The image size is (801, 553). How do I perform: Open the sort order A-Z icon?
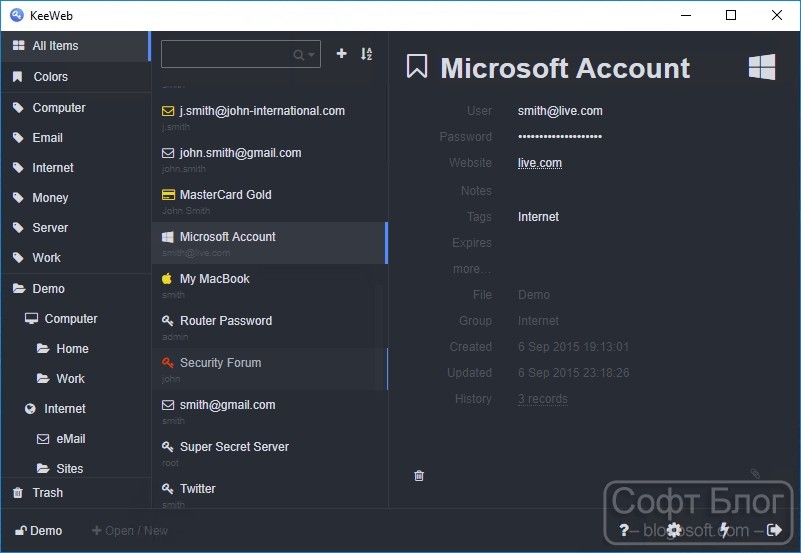click(x=366, y=54)
